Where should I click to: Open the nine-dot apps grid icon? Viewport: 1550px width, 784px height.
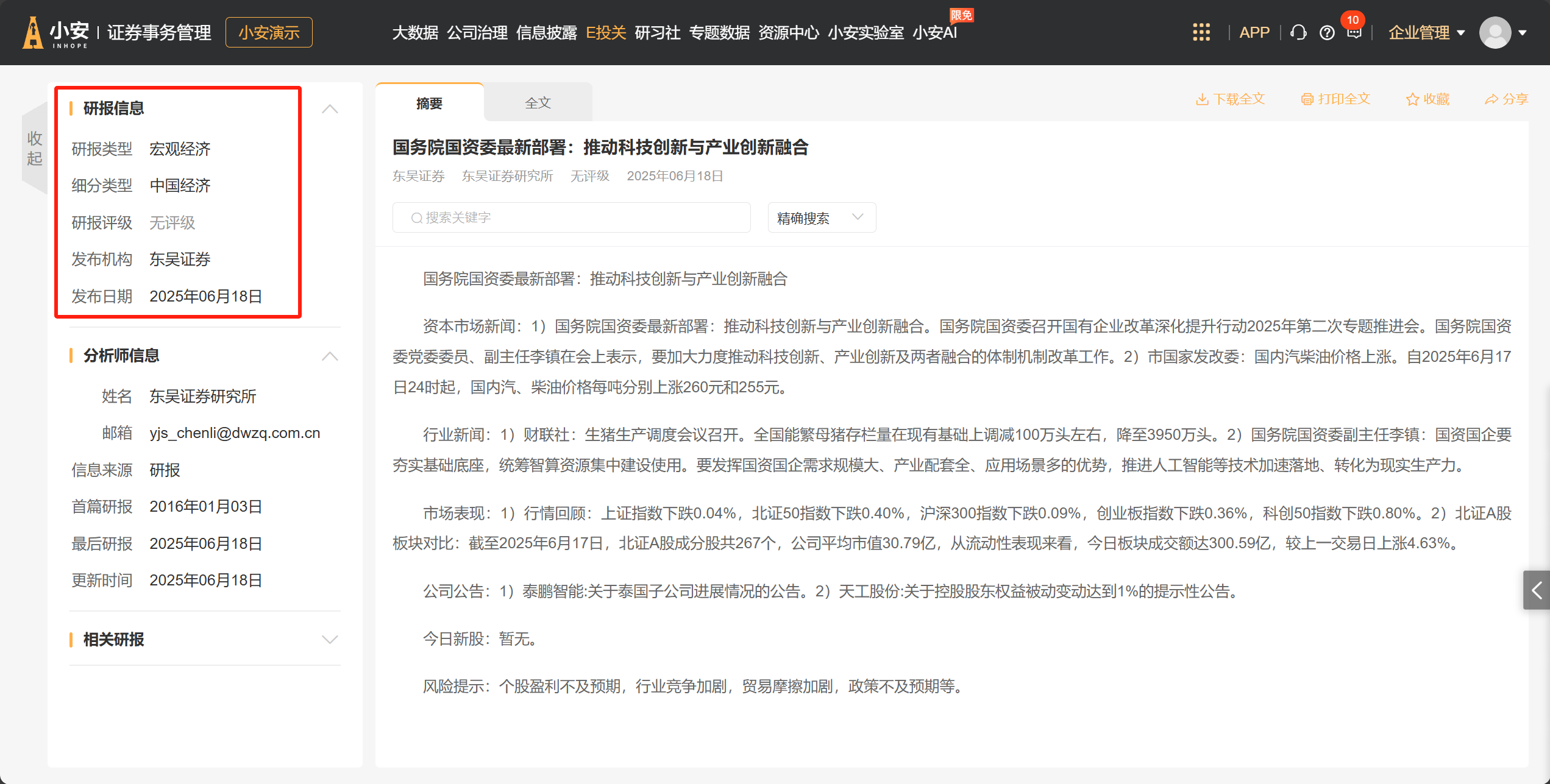1201,32
